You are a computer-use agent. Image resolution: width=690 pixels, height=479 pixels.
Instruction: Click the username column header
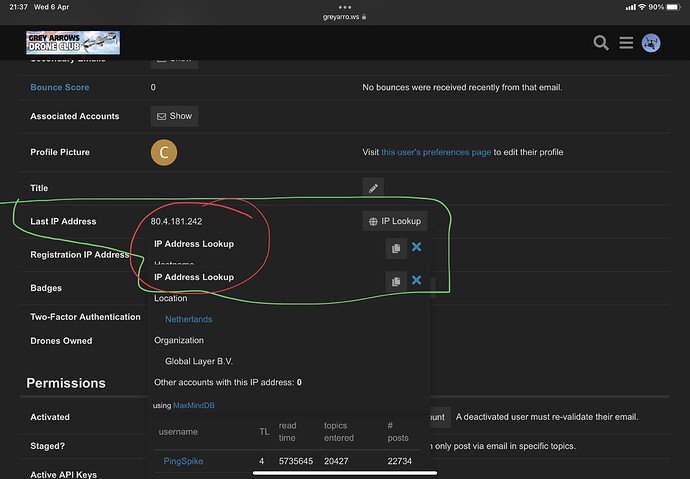pos(178,432)
